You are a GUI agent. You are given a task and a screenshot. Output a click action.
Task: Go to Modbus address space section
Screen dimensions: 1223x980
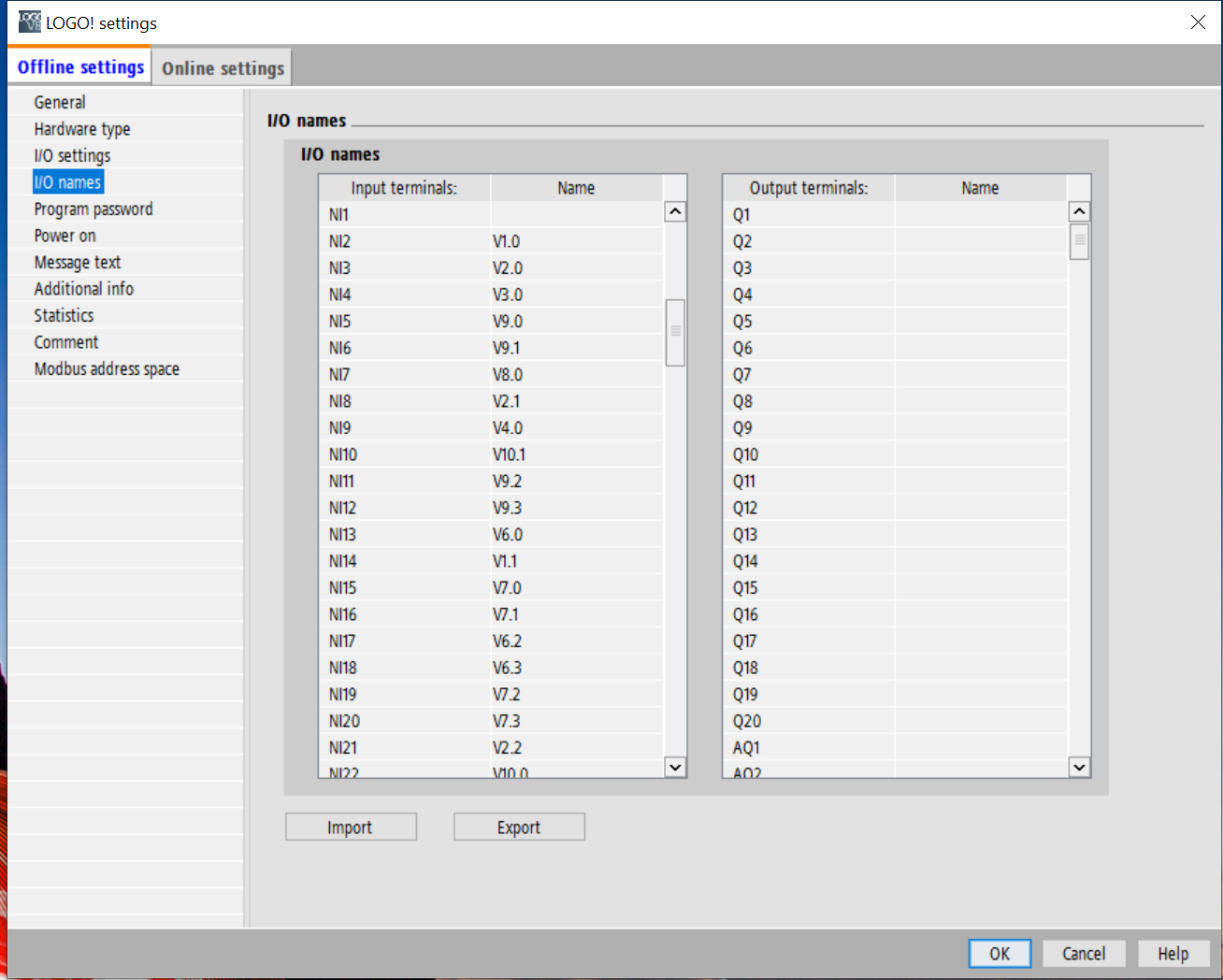107,368
